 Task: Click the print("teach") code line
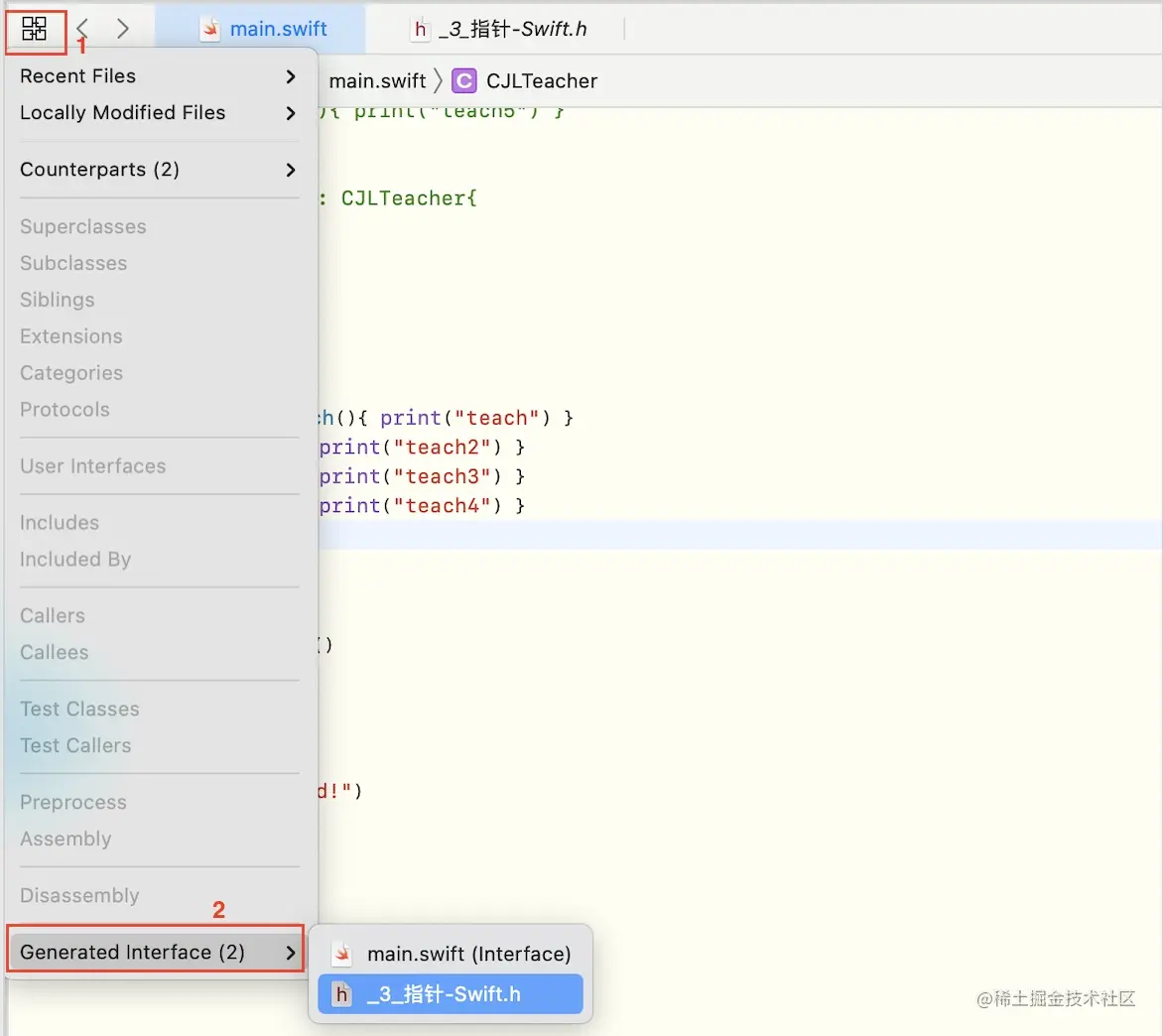[x=447, y=418]
